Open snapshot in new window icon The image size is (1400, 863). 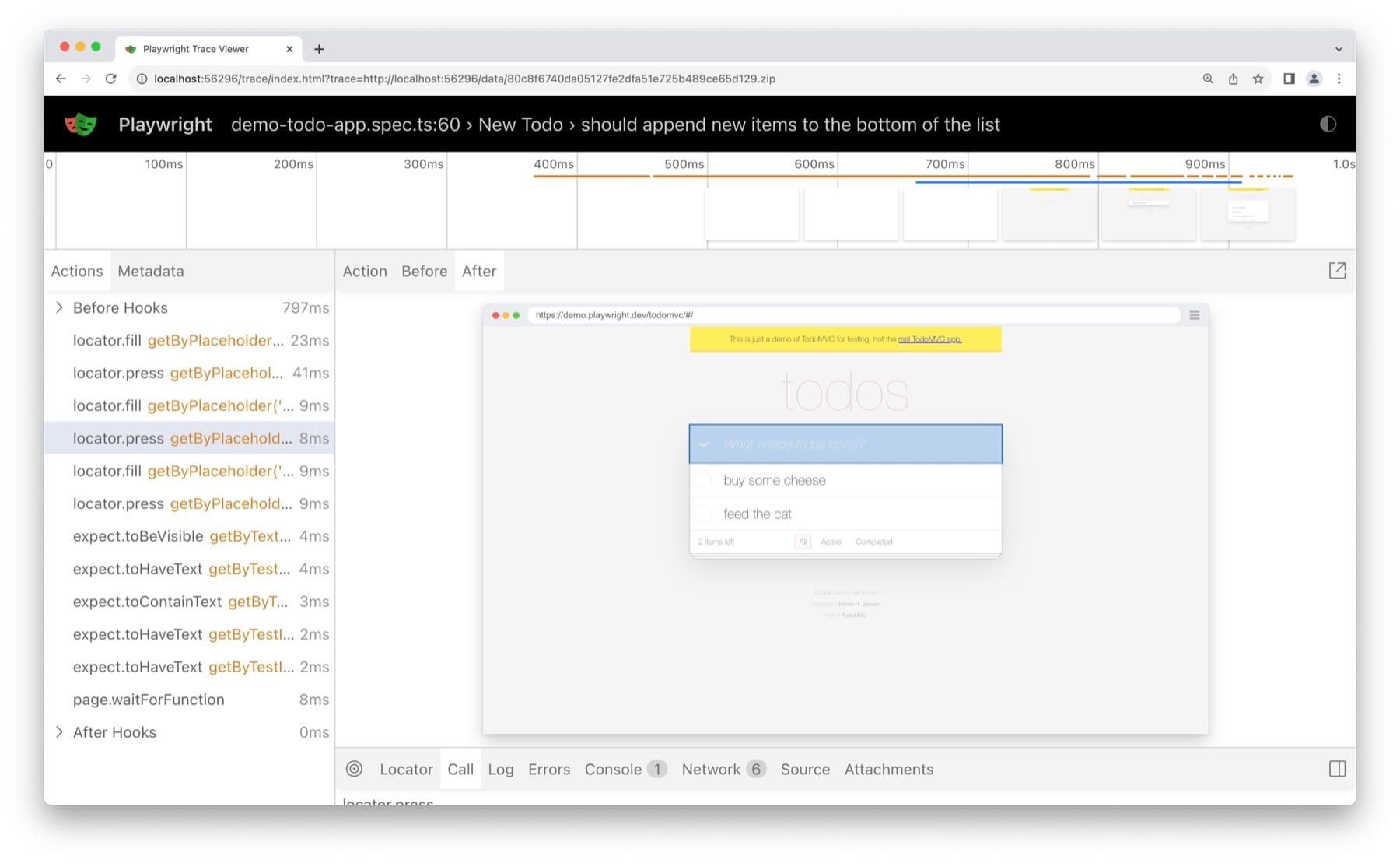[x=1337, y=271]
